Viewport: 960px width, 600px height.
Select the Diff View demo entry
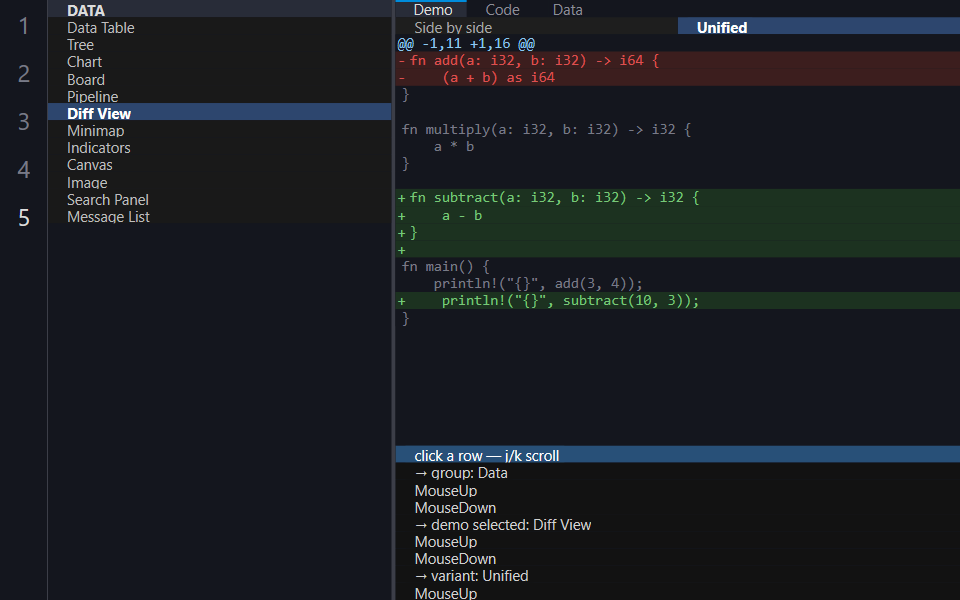[x=219, y=113]
